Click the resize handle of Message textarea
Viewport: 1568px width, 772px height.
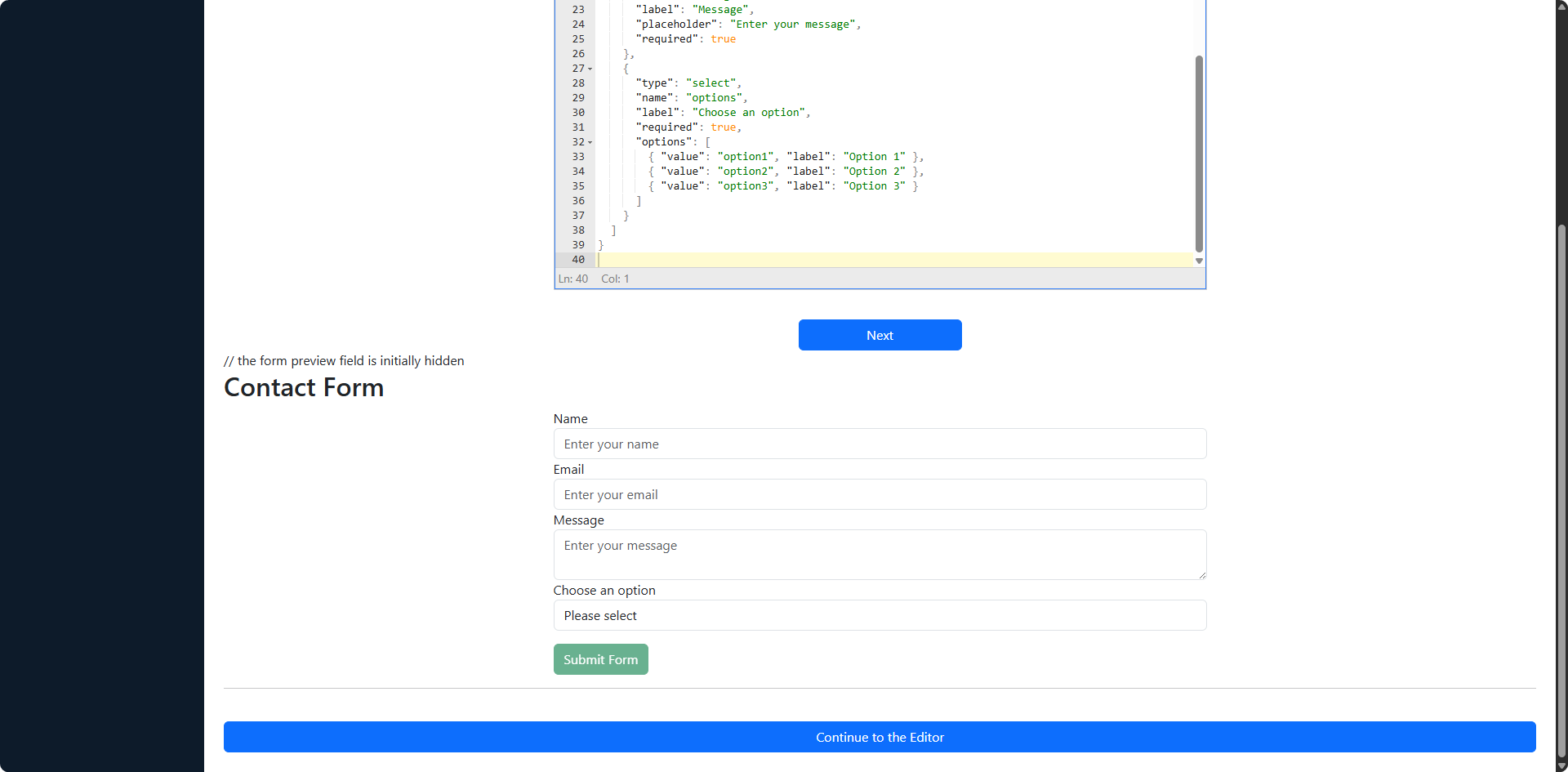1201,575
